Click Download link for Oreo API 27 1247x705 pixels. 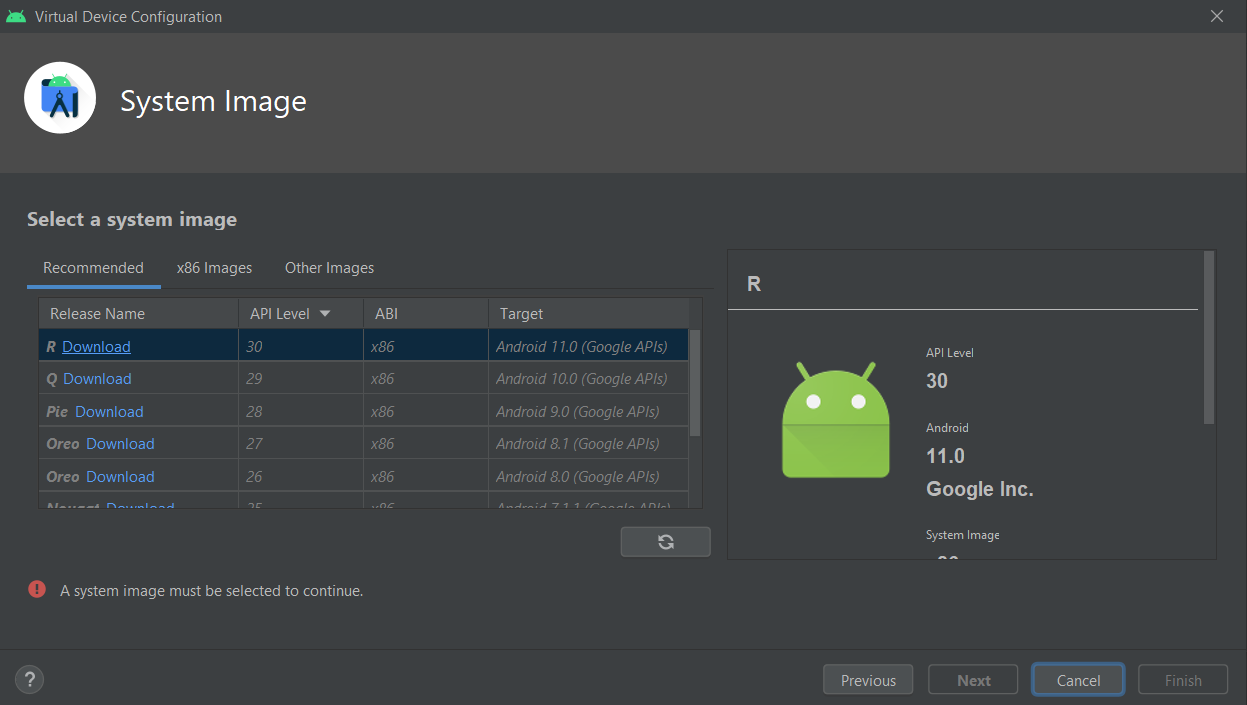pos(120,443)
